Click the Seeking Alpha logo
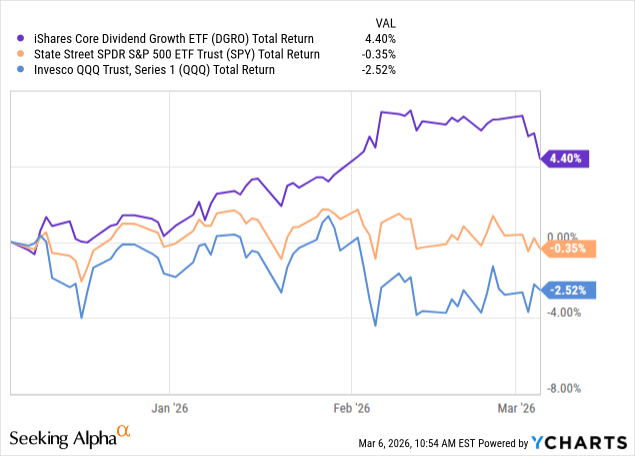This screenshot has height=456, width=635. click(x=62, y=438)
